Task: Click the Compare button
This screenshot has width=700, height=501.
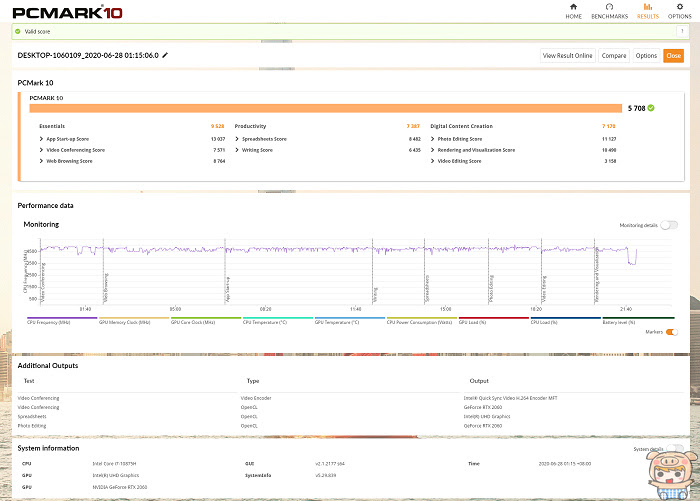Action: pyautogui.click(x=614, y=56)
